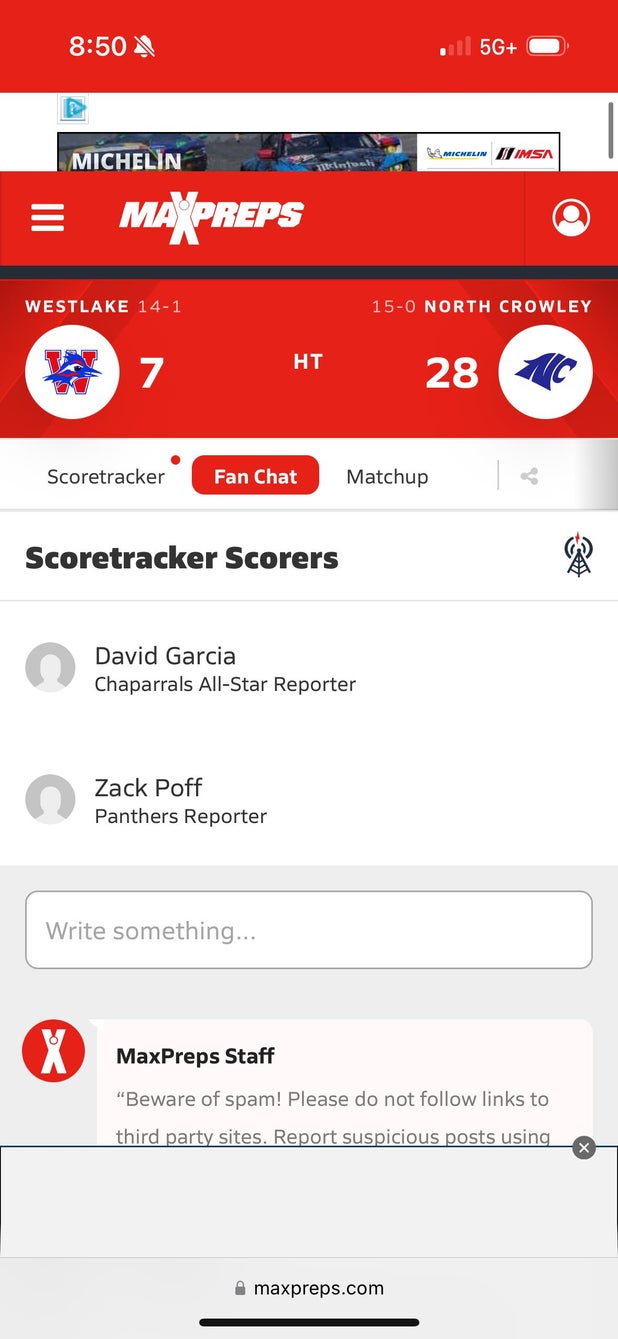Click the AdChoices icon above Michelin banner
This screenshot has height=1339, width=618.
tap(73, 108)
